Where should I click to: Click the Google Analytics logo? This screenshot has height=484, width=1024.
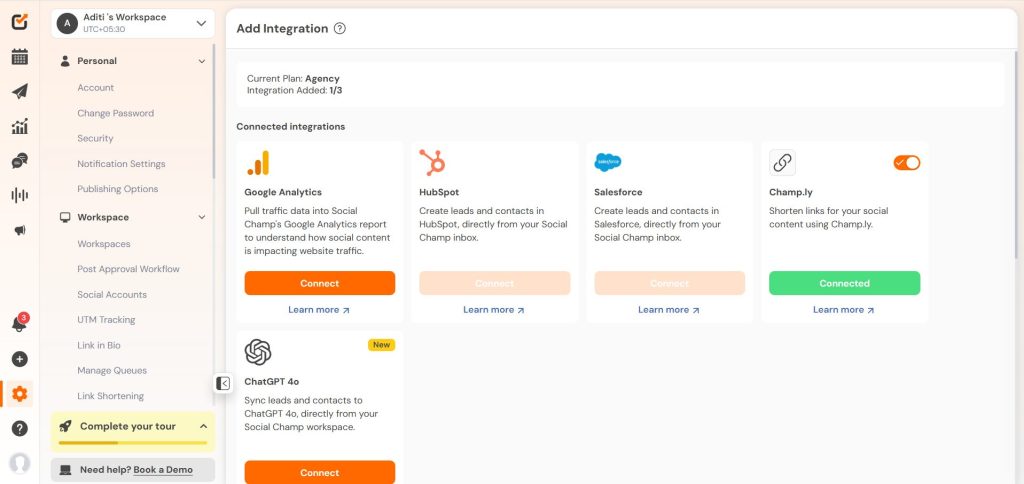pos(258,163)
